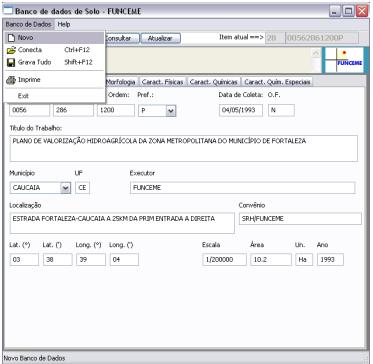Choose Exit from the menu
The height and width of the screenshot is (364, 373).
[54, 96]
